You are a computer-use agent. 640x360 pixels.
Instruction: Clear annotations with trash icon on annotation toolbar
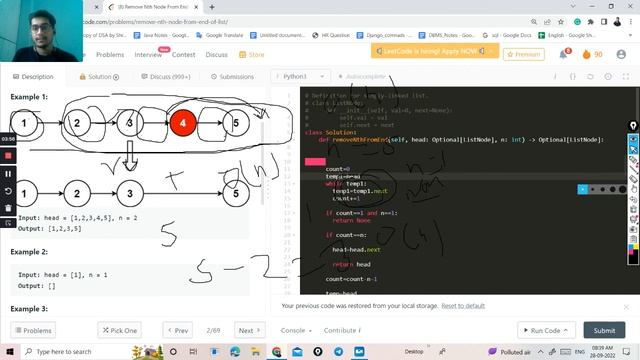tap(633, 209)
